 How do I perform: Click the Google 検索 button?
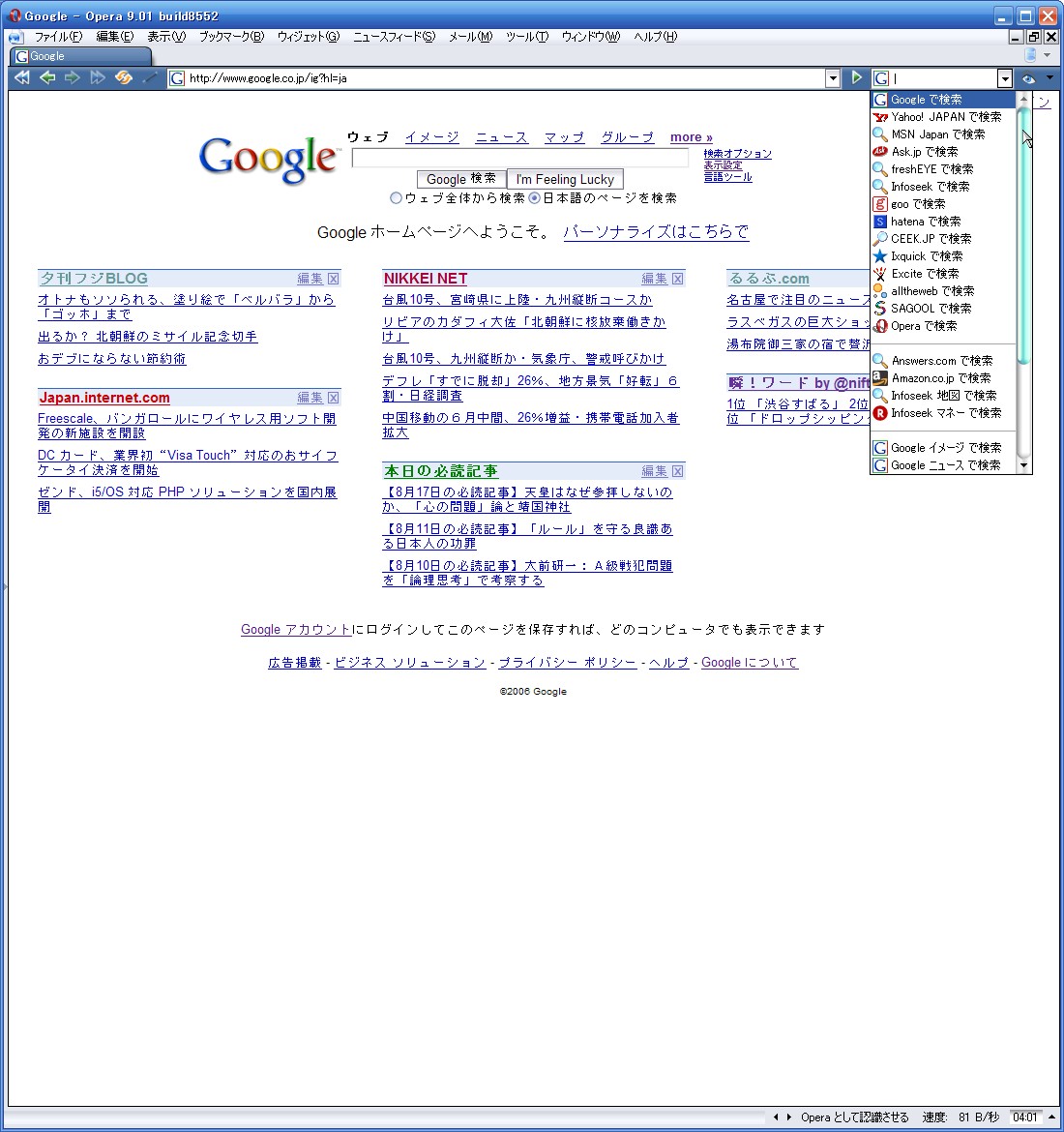point(461,179)
